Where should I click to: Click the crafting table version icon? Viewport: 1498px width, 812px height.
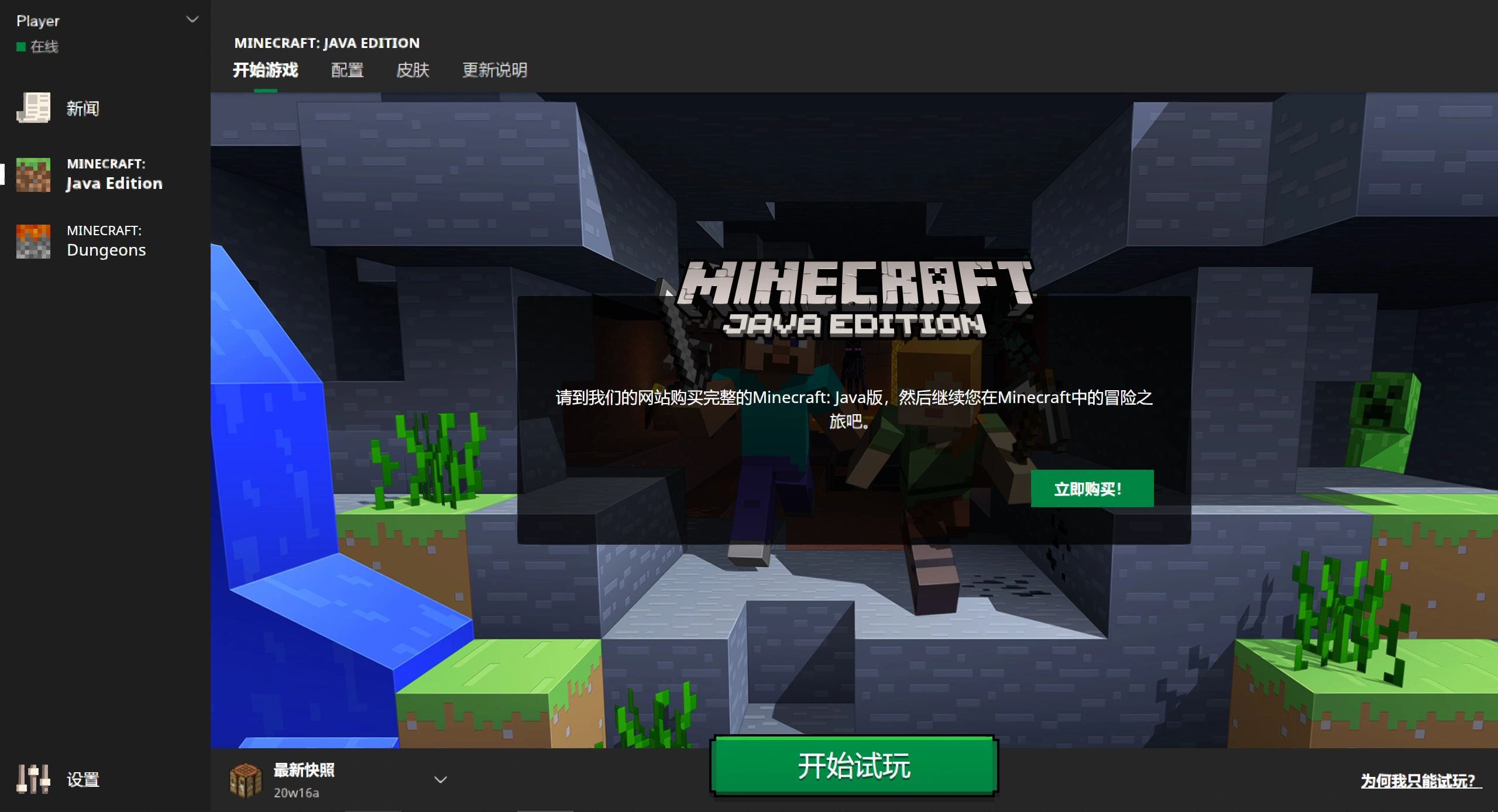[x=246, y=780]
